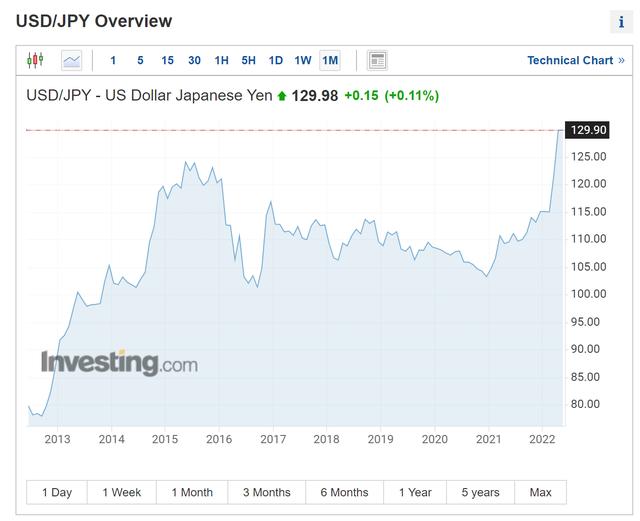The image size is (640, 521).
Task: Choose the 1 Day range
Action: coord(57,492)
